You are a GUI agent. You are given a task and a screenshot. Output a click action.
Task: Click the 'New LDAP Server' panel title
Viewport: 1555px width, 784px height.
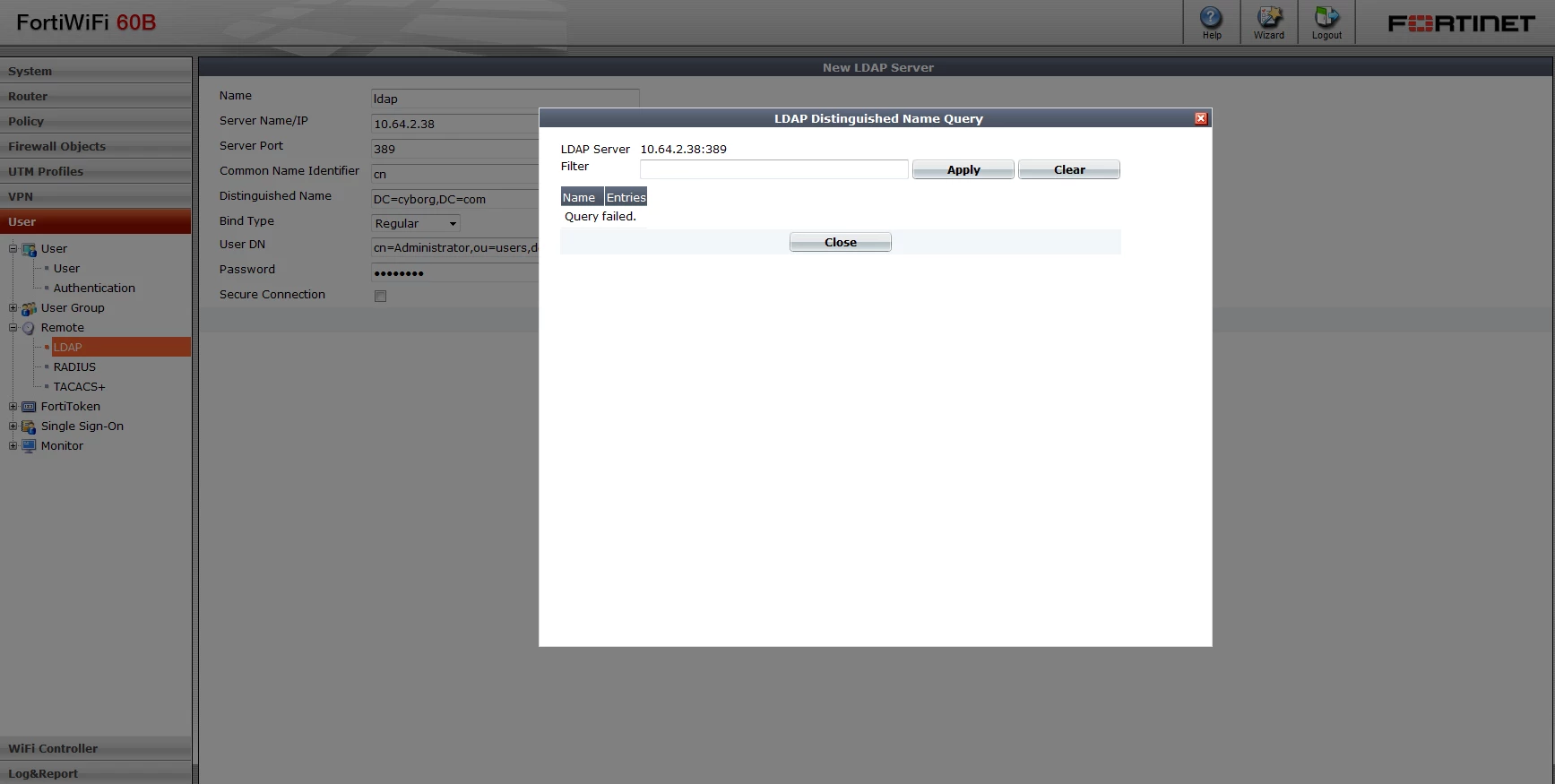(x=878, y=67)
